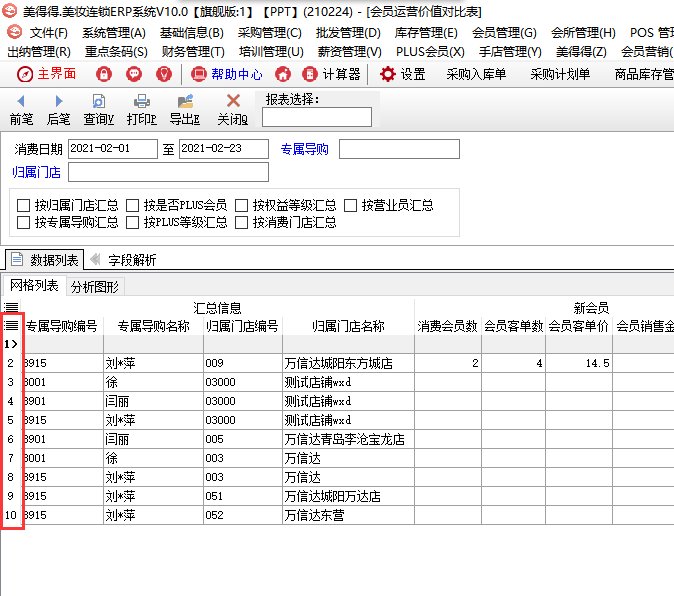Toggle 按权益等级汇总 checkbox
This screenshot has width=674, height=596.
pyautogui.click(x=241, y=205)
